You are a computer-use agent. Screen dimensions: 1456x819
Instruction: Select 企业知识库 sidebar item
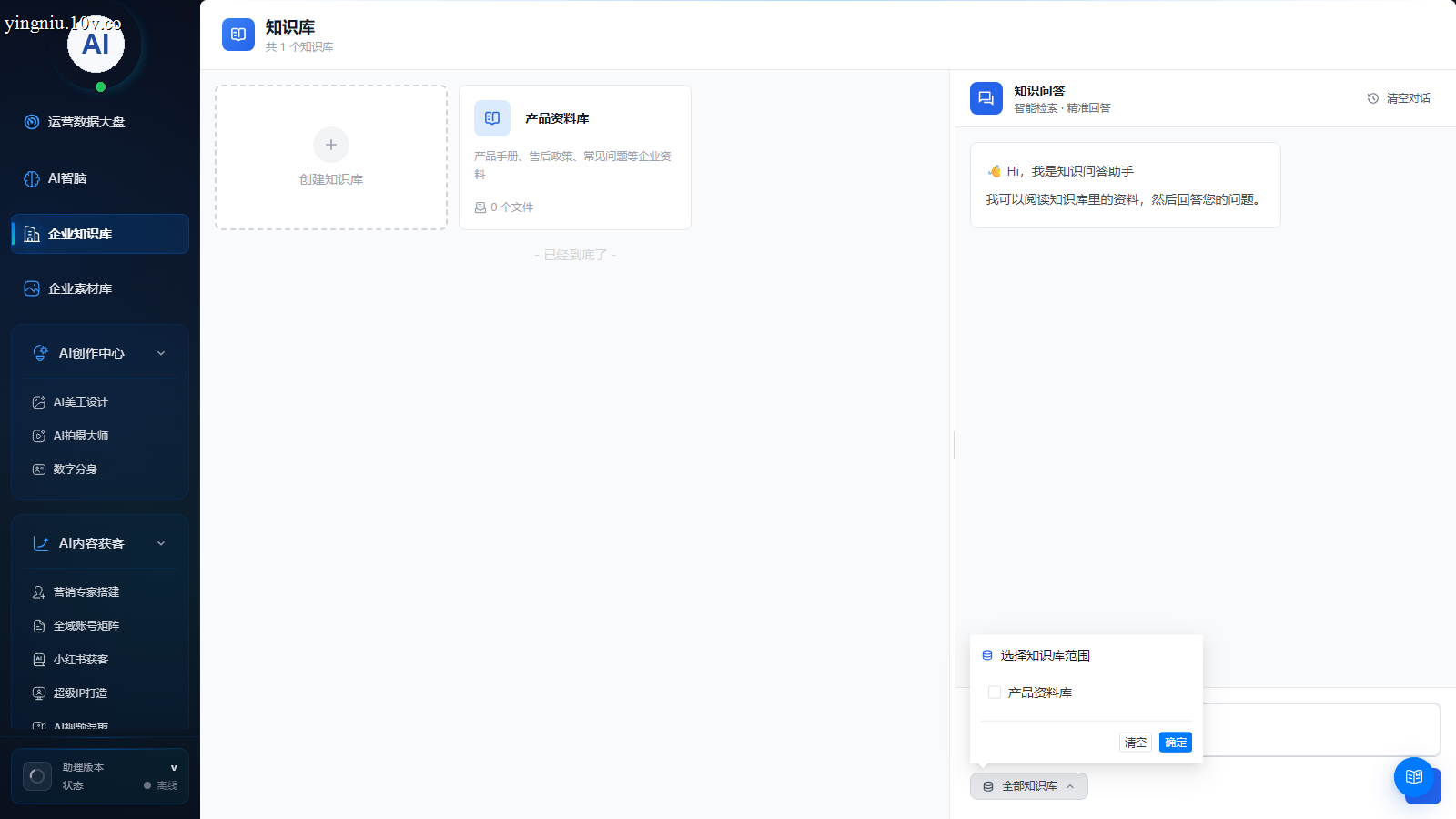(x=100, y=234)
